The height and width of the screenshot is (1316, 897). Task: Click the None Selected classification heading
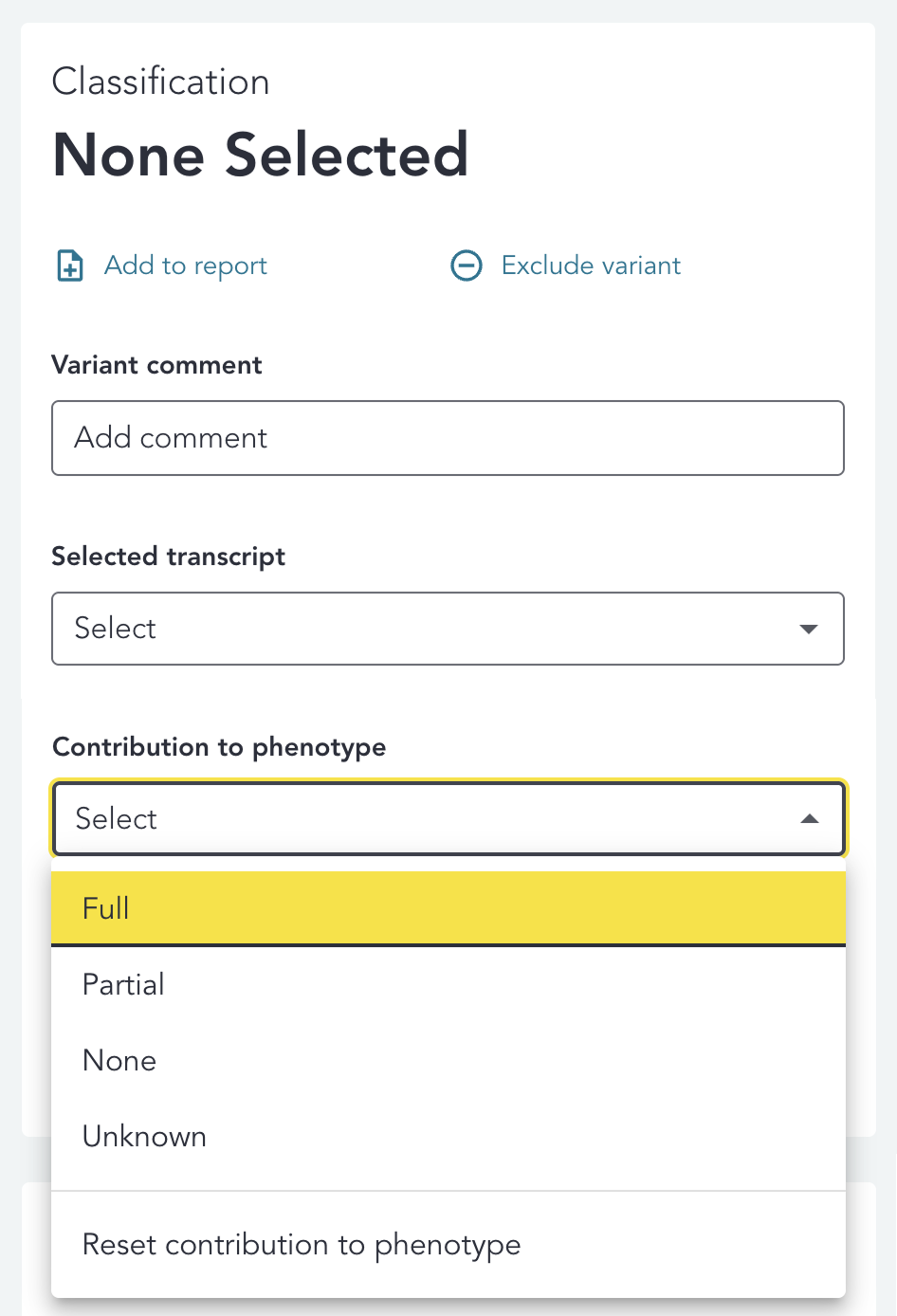tap(261, 155)
